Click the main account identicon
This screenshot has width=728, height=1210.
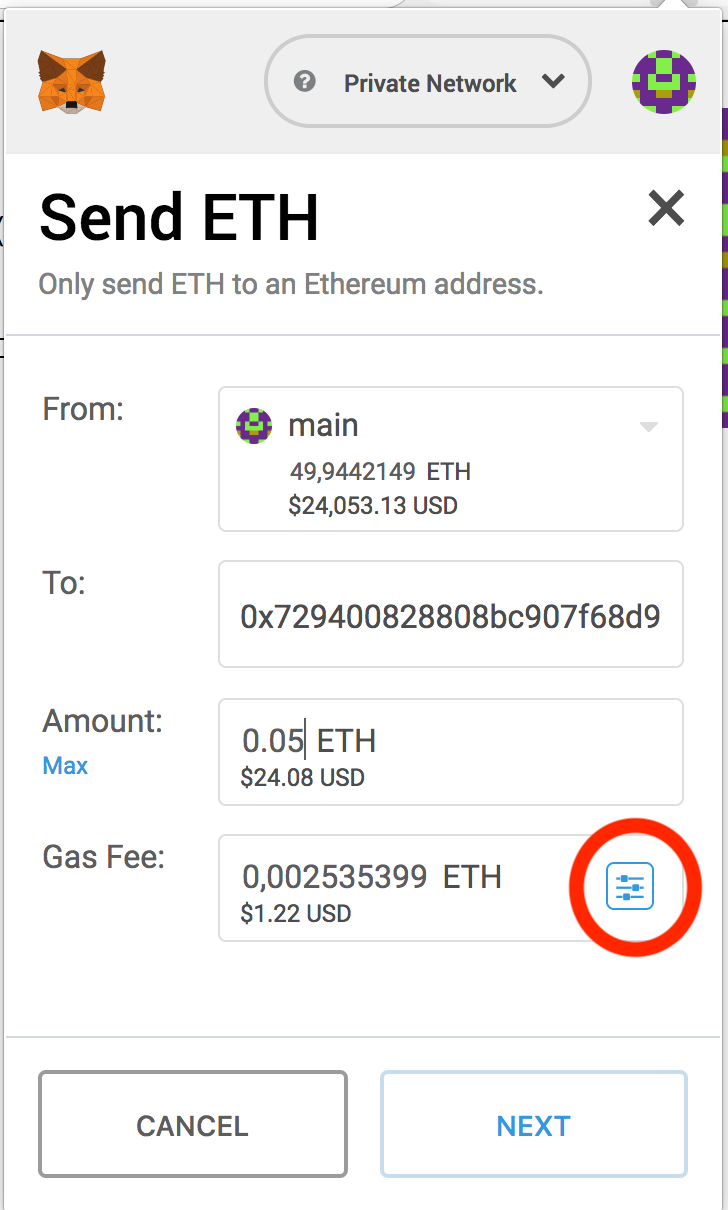258,425
